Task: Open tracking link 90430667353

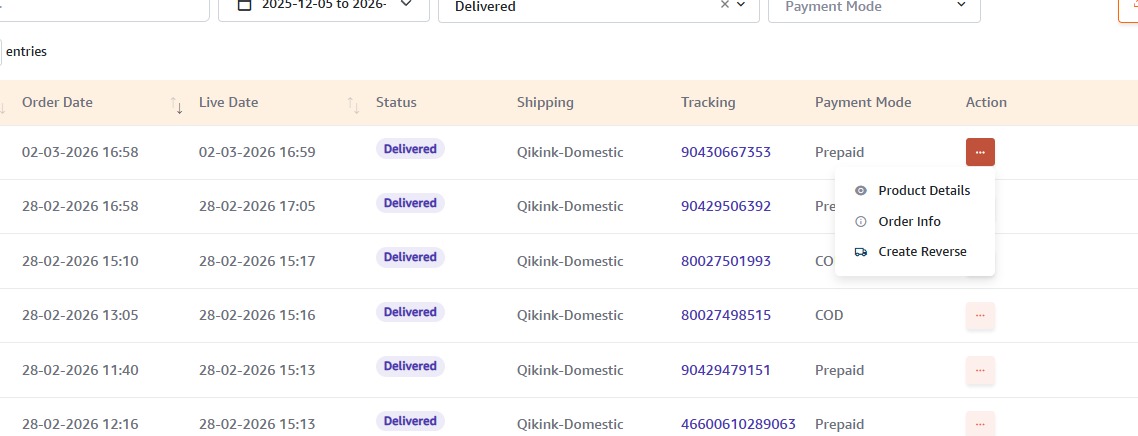Action: pos(726,152)
